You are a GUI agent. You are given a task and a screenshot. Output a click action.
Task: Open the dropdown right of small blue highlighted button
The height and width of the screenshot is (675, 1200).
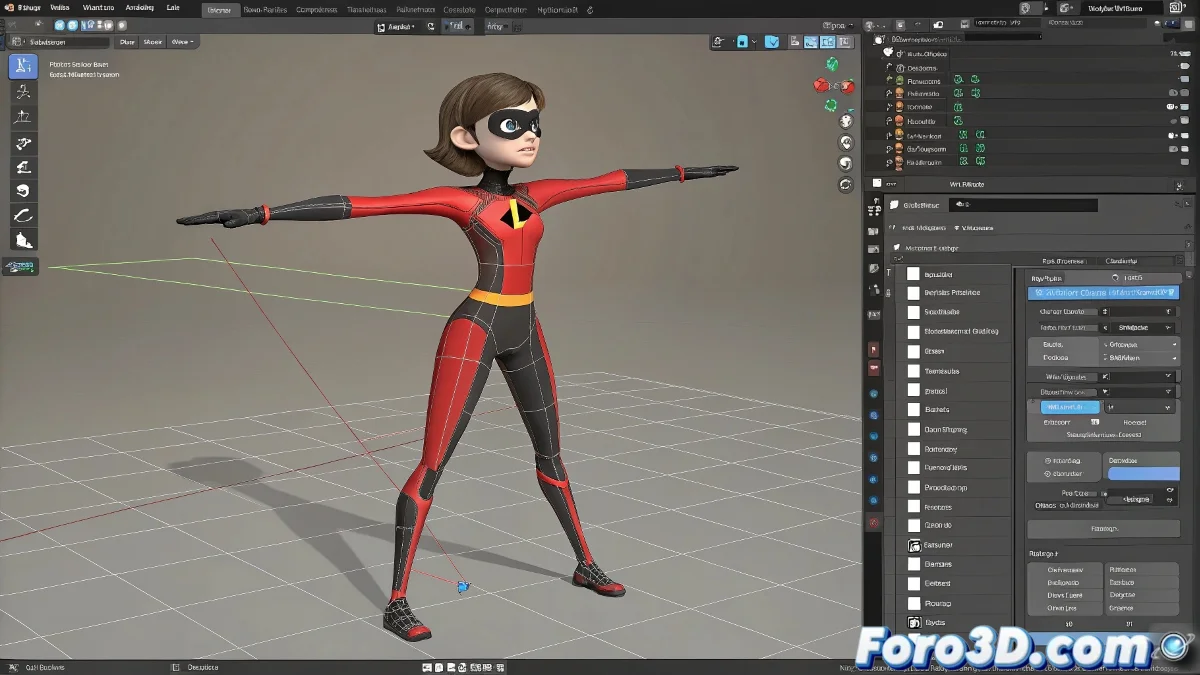point(1140,407)
